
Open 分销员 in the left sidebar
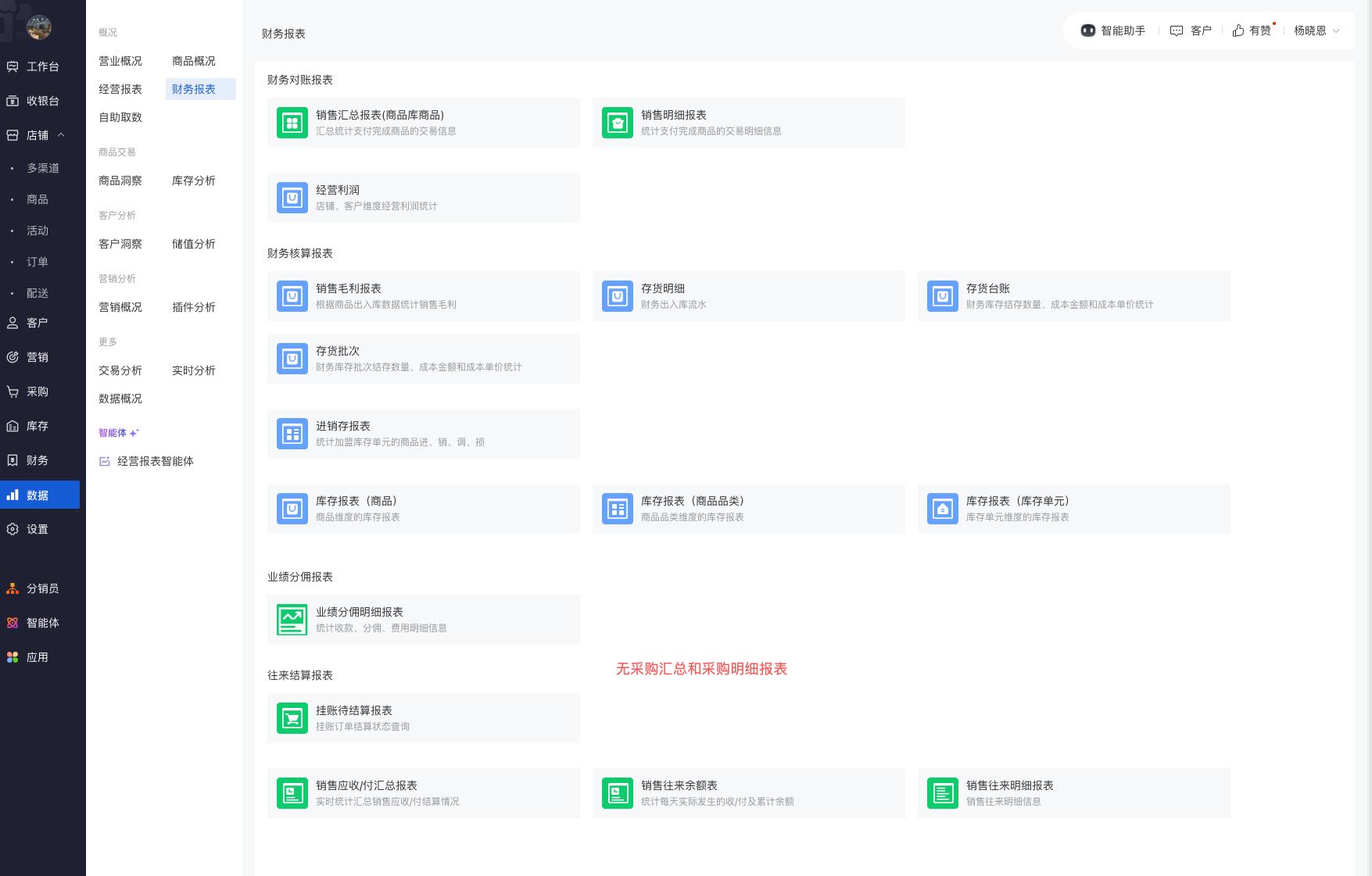[x=42, y=588]
